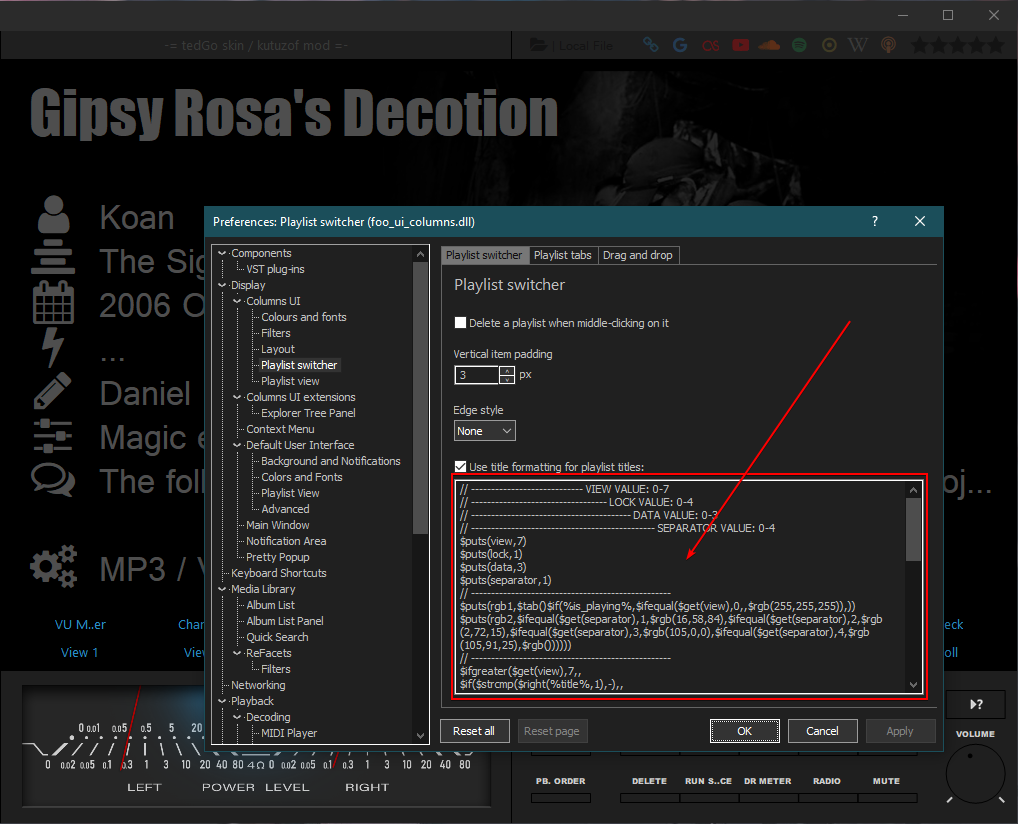Collapse the Media Library node
The width and height of the screenshot is (1018, 824).
coord(223,589)
